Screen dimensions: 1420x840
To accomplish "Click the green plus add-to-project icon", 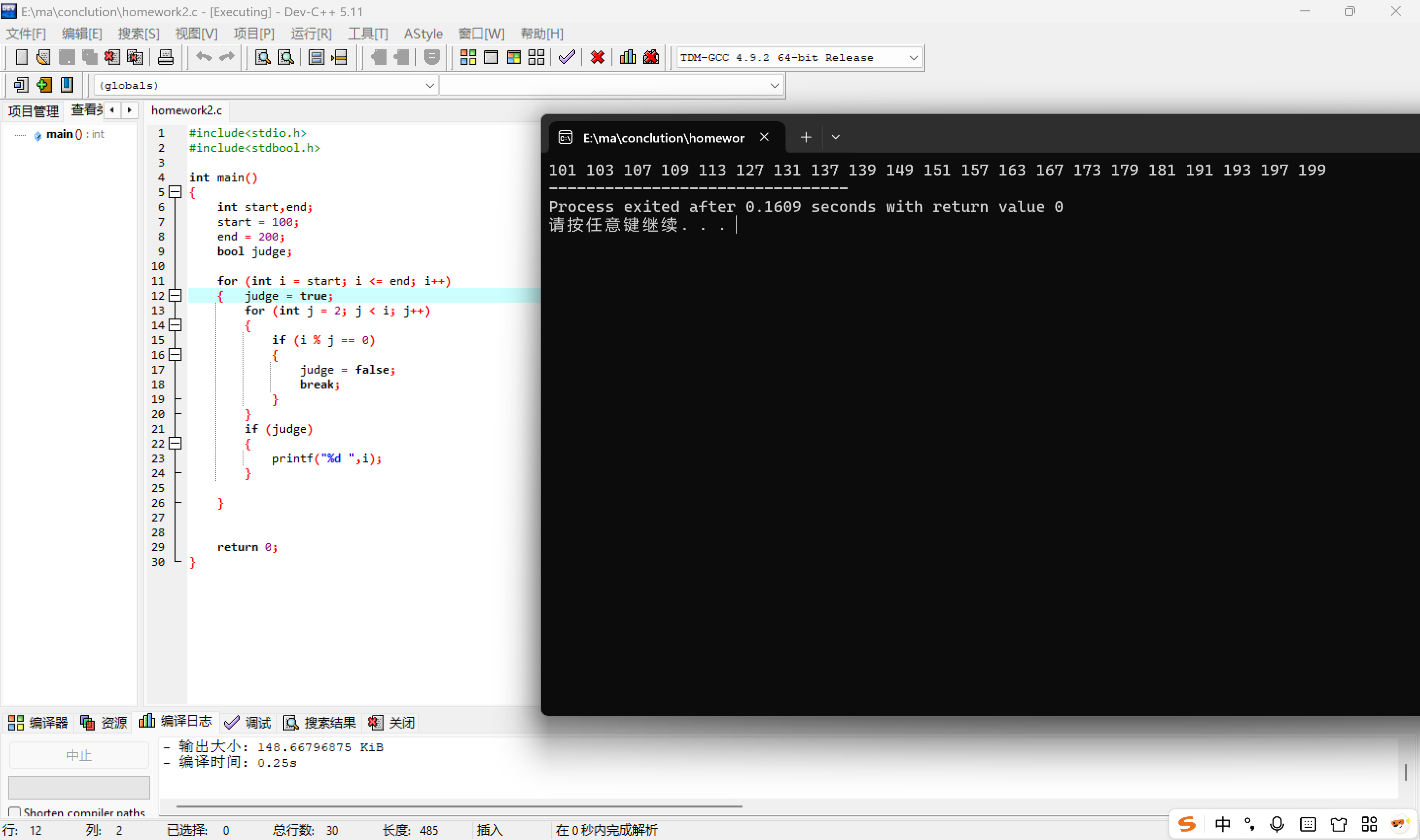I will [x=43, y=85].
